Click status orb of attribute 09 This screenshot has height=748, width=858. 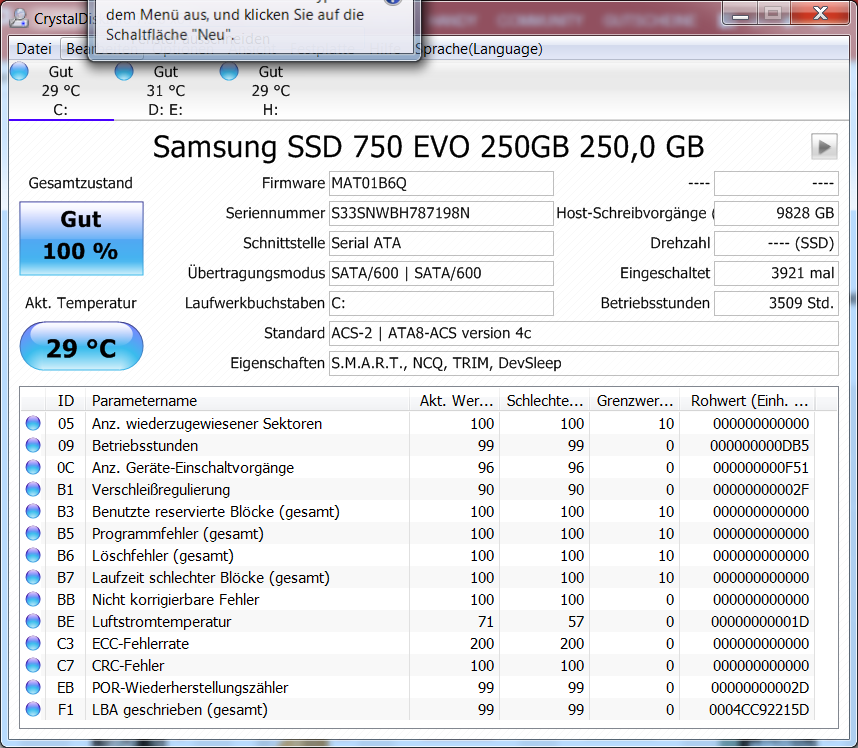(x=33, y=445)
